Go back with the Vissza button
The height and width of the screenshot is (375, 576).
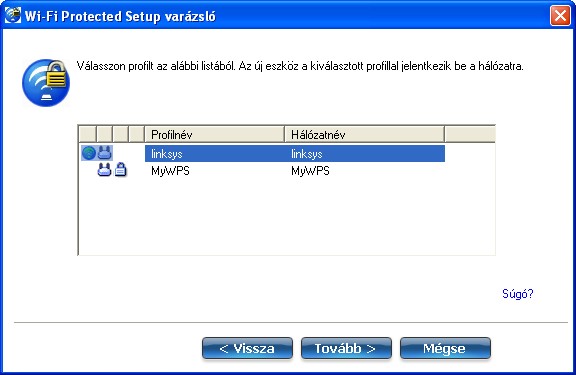tap(247, 348)
